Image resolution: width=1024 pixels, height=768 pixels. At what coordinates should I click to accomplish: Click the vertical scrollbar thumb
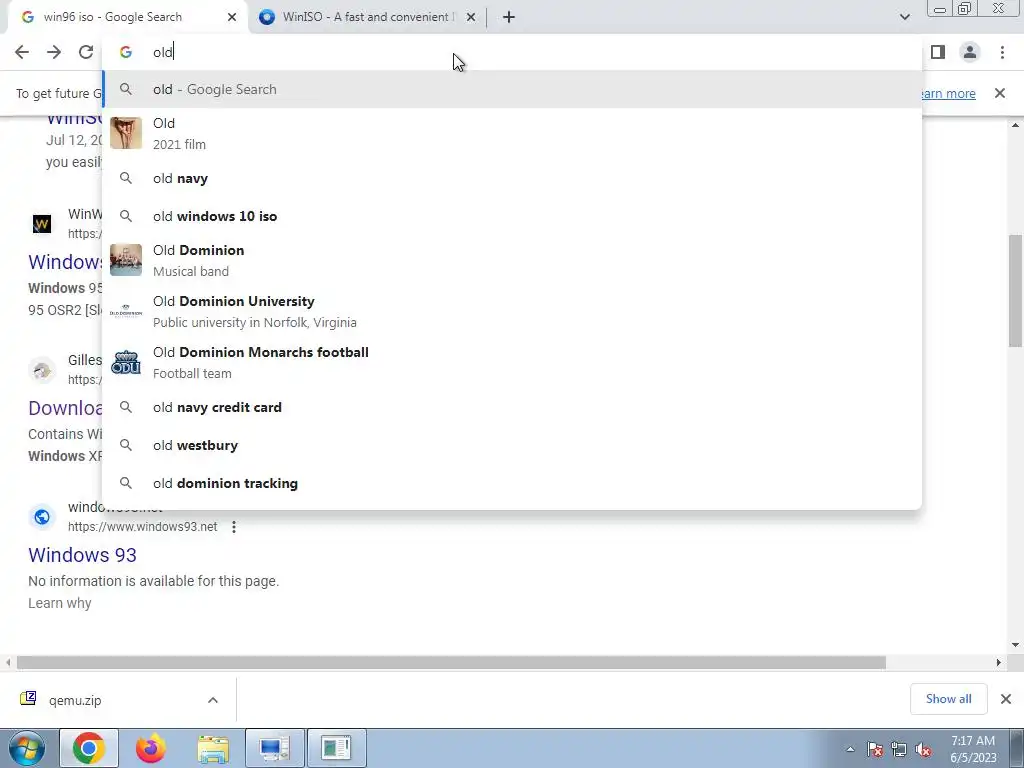(x=1016, y=291)
